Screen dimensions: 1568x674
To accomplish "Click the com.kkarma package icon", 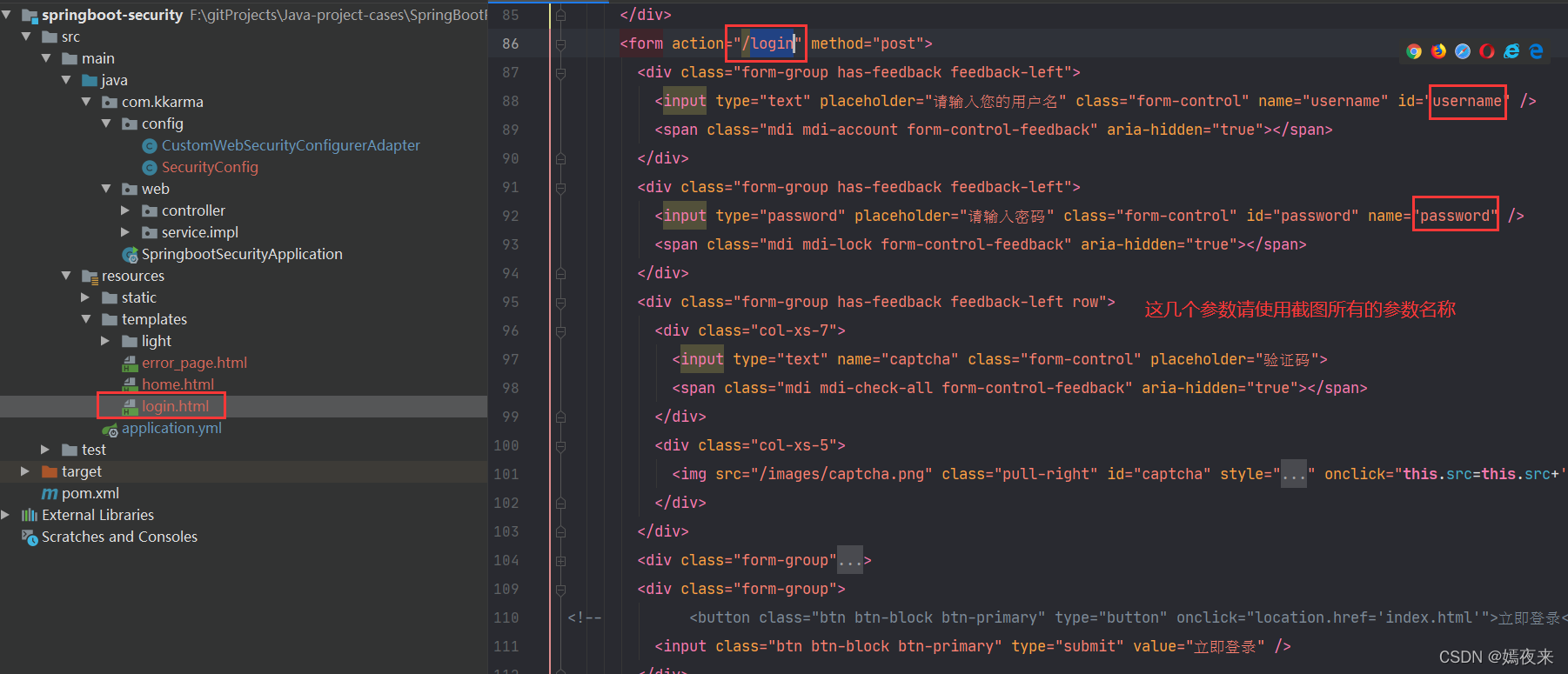I will click(x=110, y=102).
